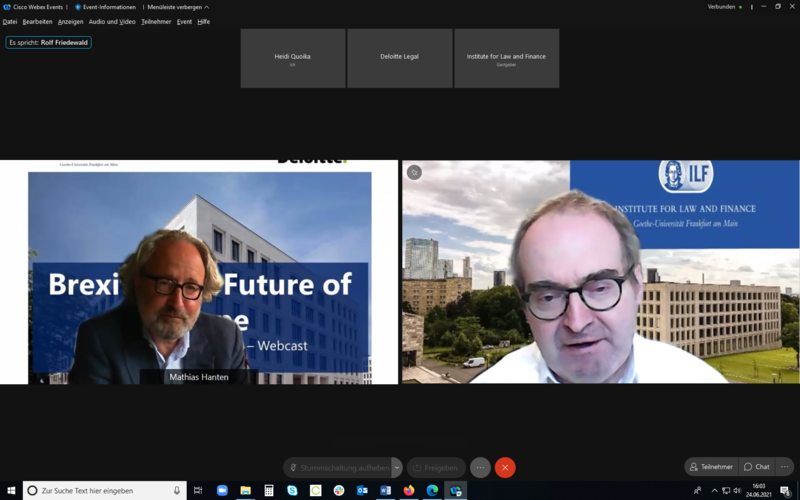Open Slack from the taskbar
Viewport: 800px width, 500px height.
339,490
